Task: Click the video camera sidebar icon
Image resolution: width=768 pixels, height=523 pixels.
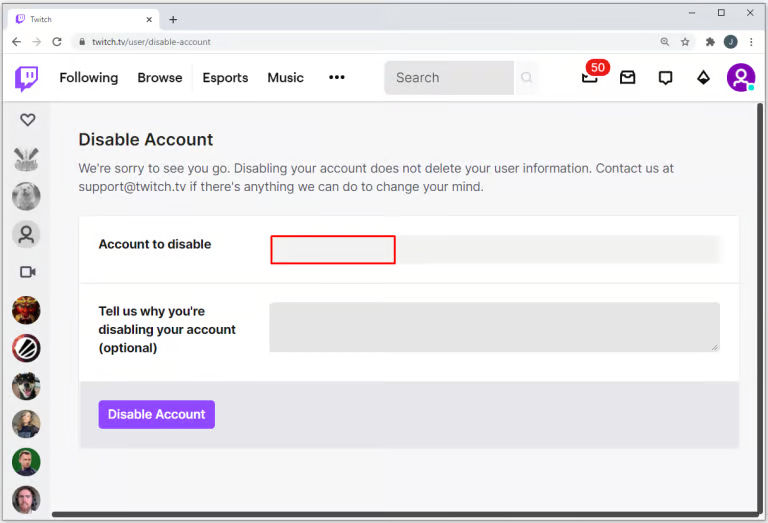Action: point(27,272)
